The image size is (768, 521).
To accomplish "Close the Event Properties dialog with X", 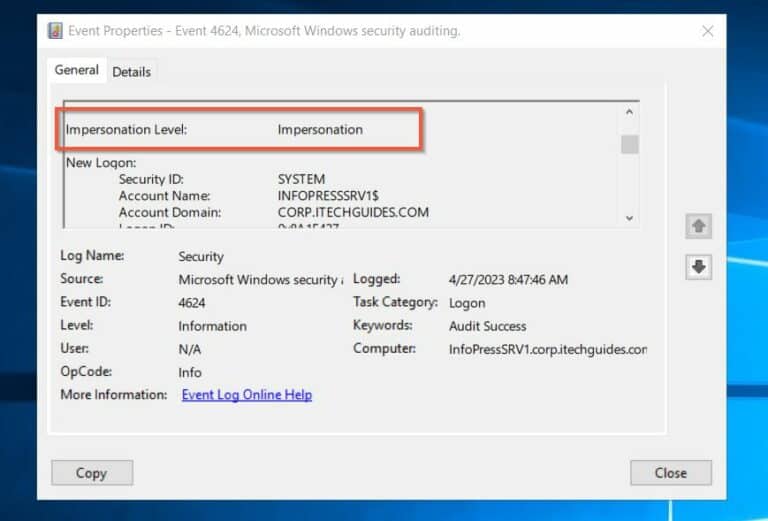I will coord(707,31).
